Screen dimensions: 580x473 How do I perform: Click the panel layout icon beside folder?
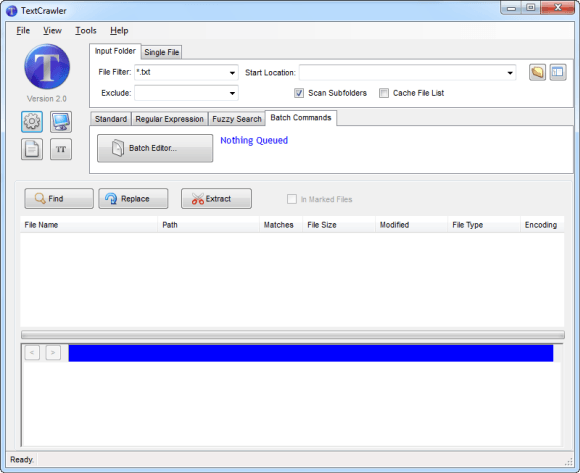pyautogui.click(x=558, y=72)
